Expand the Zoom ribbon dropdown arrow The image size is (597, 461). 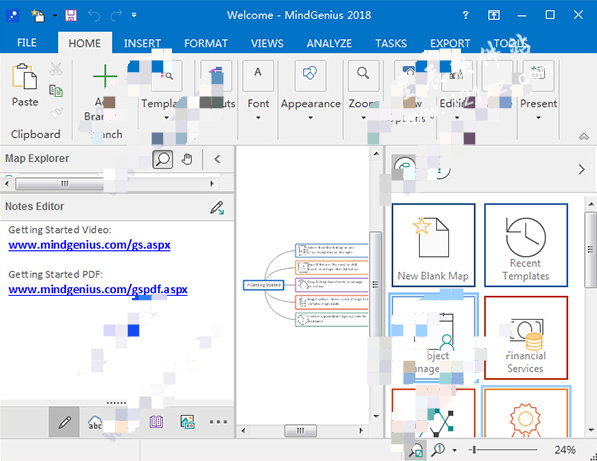pyautogui.click(x=363, y=118)
